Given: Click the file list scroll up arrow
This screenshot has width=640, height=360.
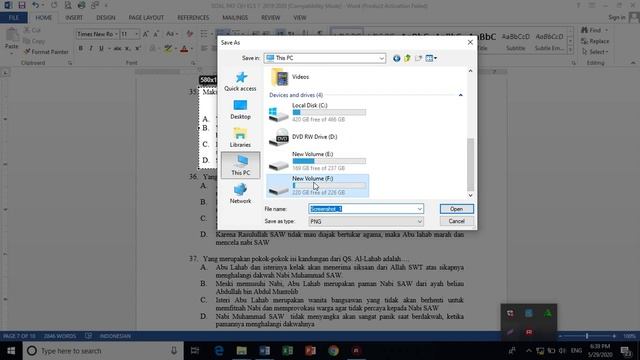Looking at the screenshot, I should (x=470, y=71).
